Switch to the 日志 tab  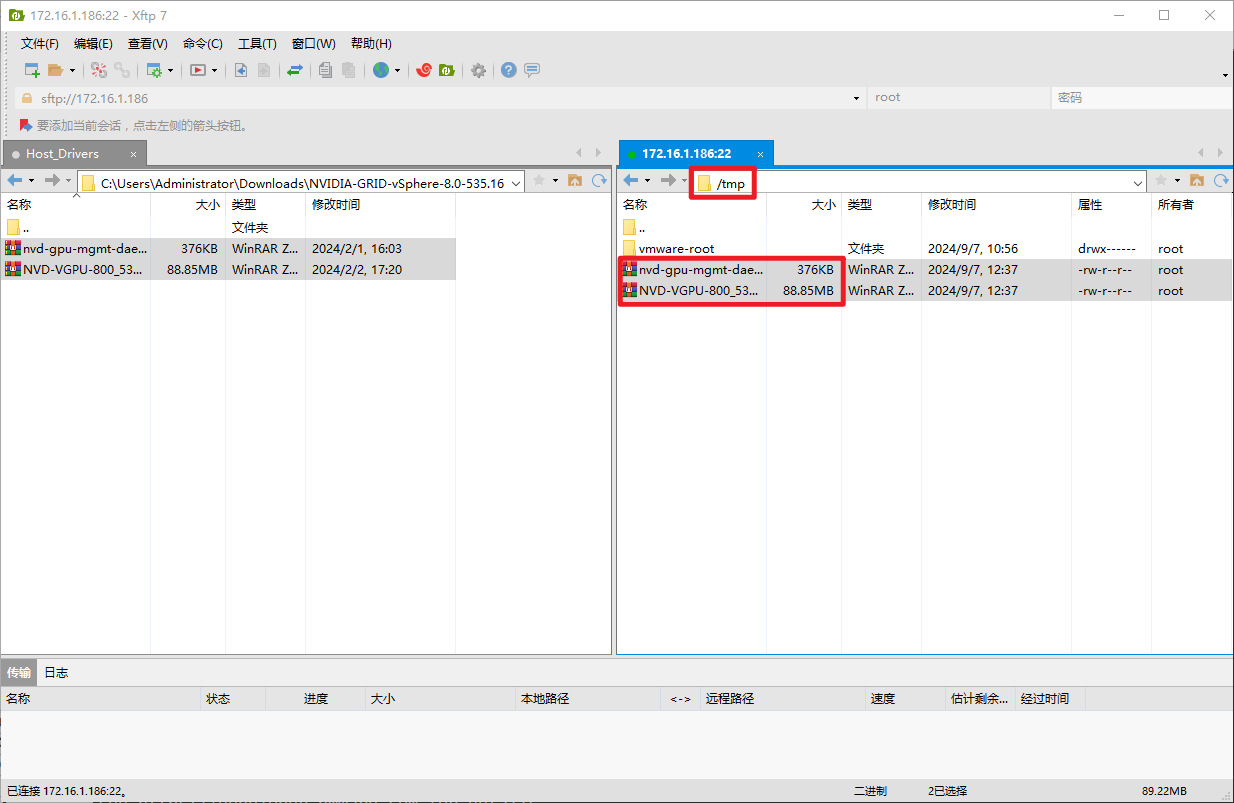pyautogui.click(x=56, y=673)
